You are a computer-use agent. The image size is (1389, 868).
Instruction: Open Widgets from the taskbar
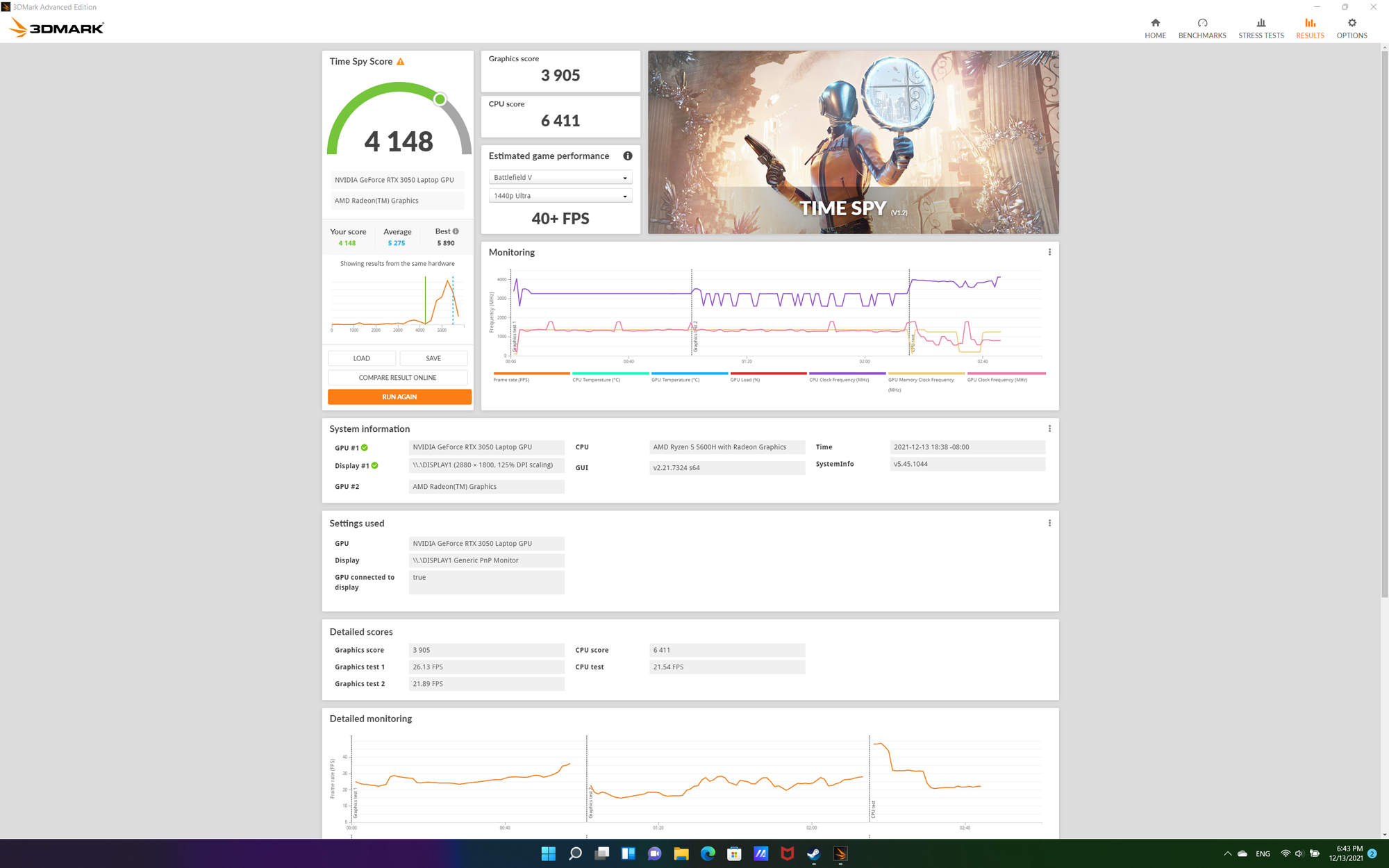pyautogui.click(x=628, y=853)
